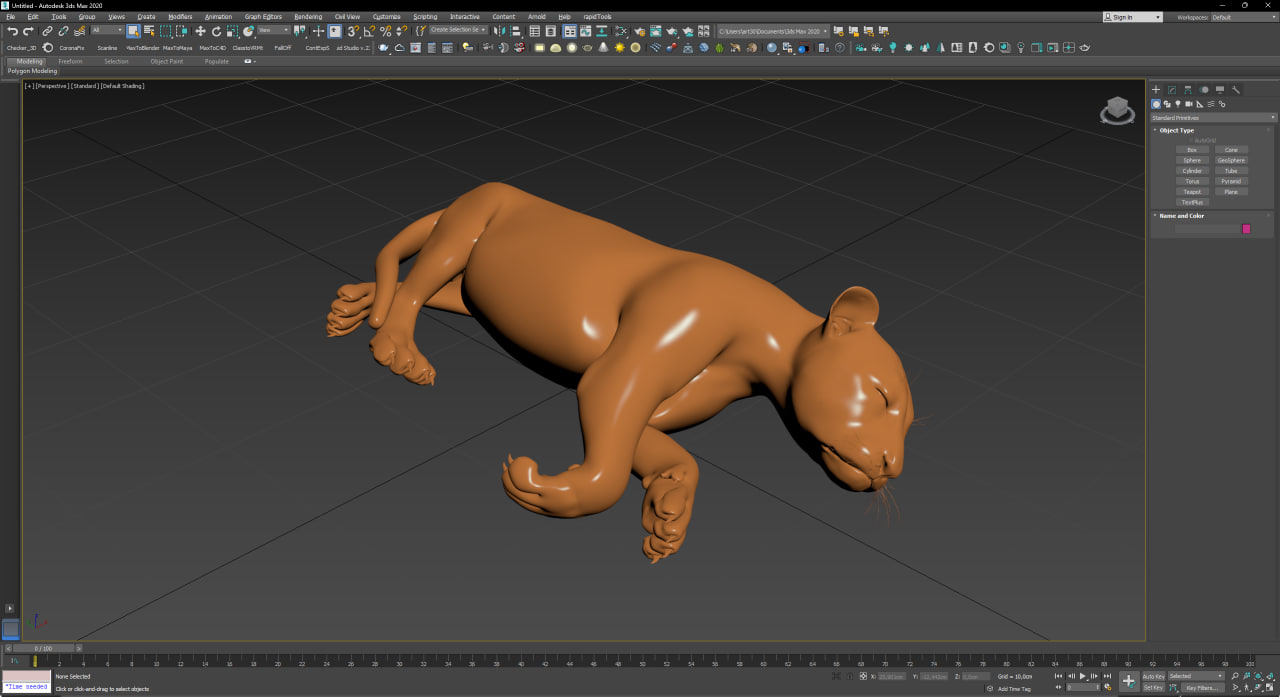Click the Redo arrow icon

coord(28,31)
